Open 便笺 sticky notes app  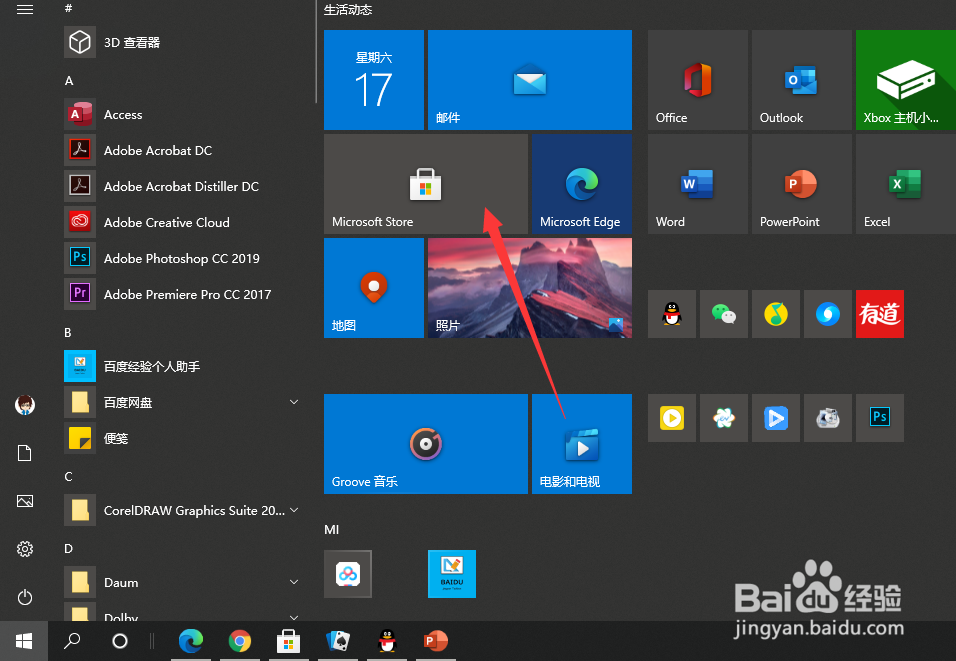point(183,438)
